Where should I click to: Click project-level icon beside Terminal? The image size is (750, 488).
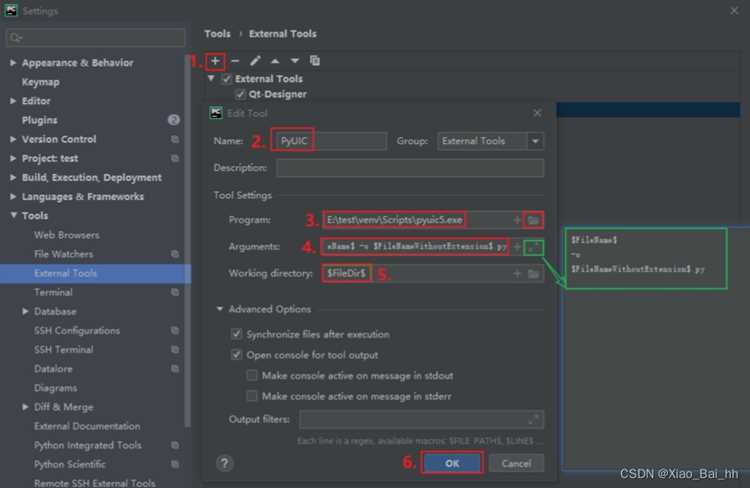(x=175, y=292)
